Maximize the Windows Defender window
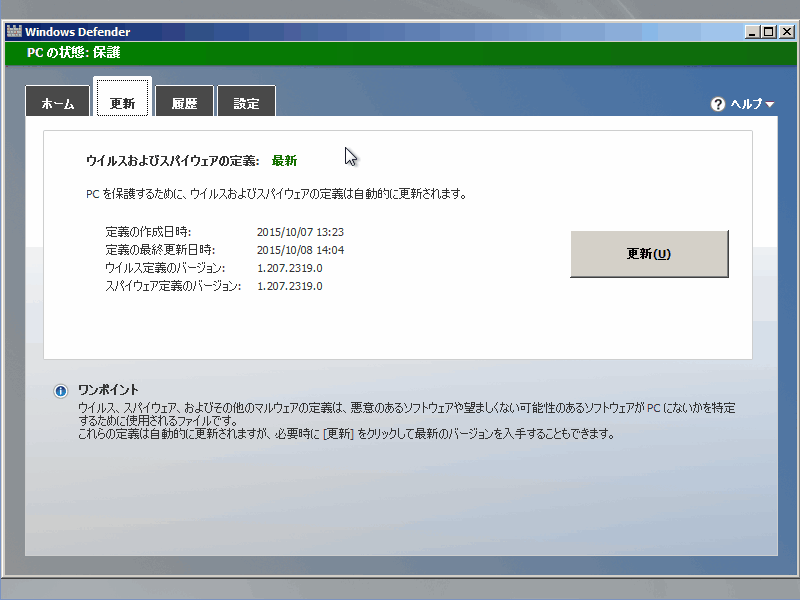The image size is (800, 600). [x=768, y=32]
